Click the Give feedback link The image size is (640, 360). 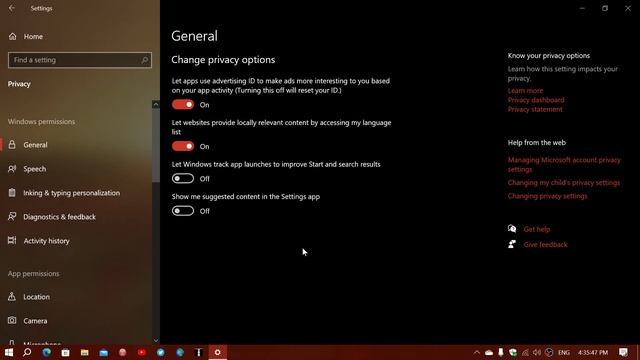pyautogui.click(x=545, y=244)
